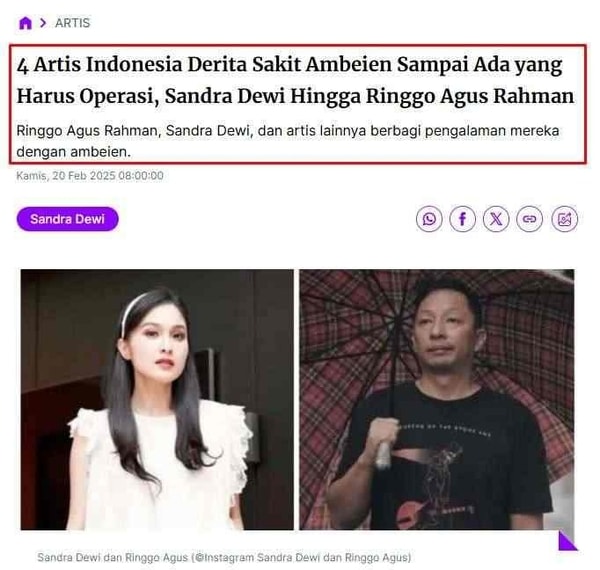
Task: Open the Sandra Dewi tag pill
Action: (x=67, y=219)
